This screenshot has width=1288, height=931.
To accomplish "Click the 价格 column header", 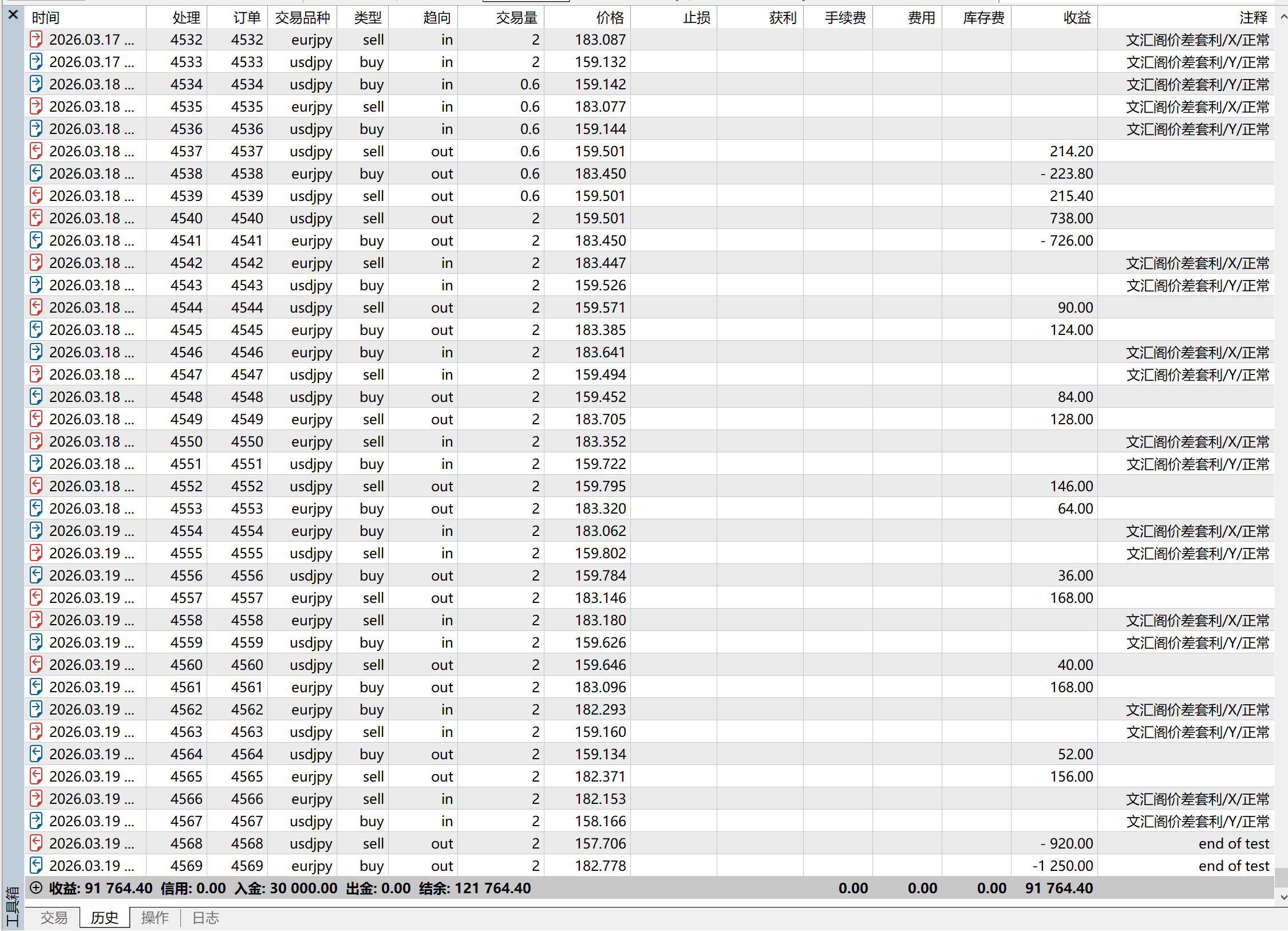I will (610, 18).
